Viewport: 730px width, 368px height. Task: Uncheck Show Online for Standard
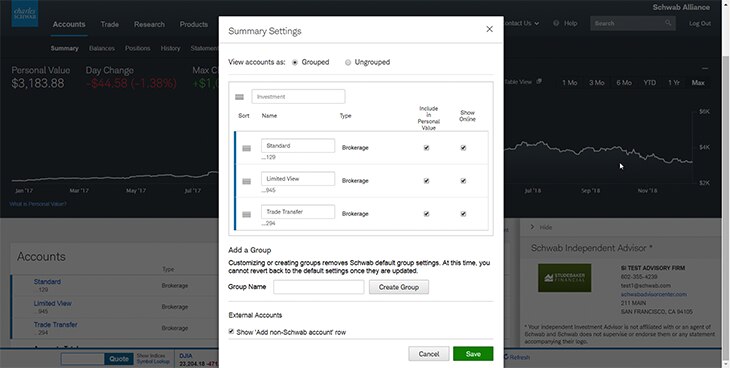tap(463, 148)
